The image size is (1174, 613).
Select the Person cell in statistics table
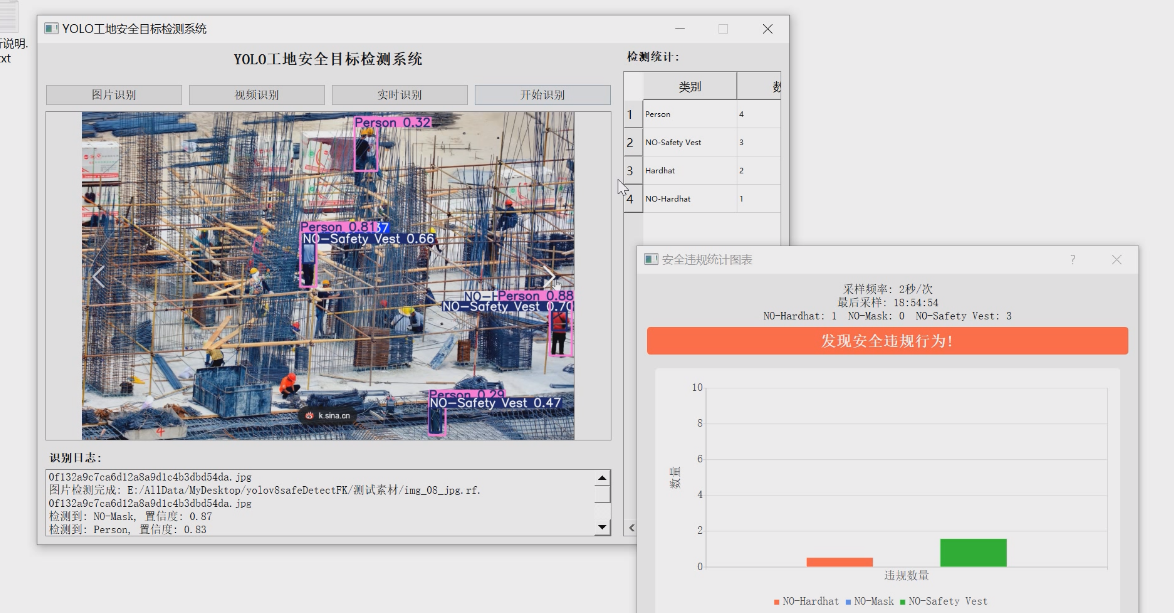[x=690, y=115]
